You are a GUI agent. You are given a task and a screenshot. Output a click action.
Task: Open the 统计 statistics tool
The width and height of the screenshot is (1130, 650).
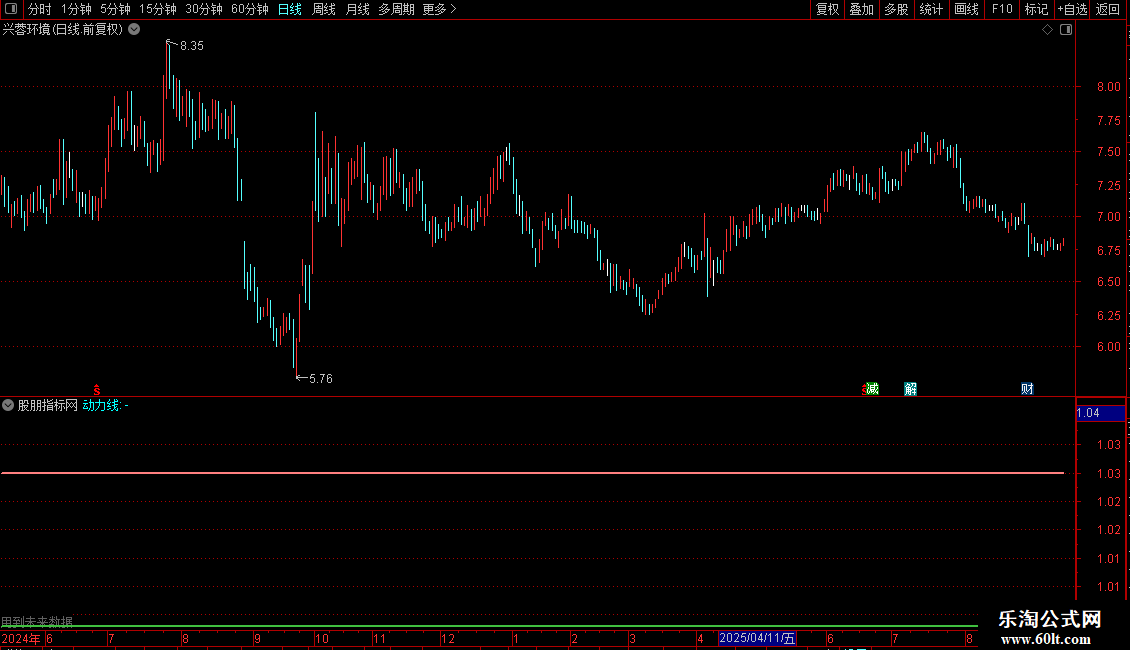pyautogui.click(x=931, y=9)
